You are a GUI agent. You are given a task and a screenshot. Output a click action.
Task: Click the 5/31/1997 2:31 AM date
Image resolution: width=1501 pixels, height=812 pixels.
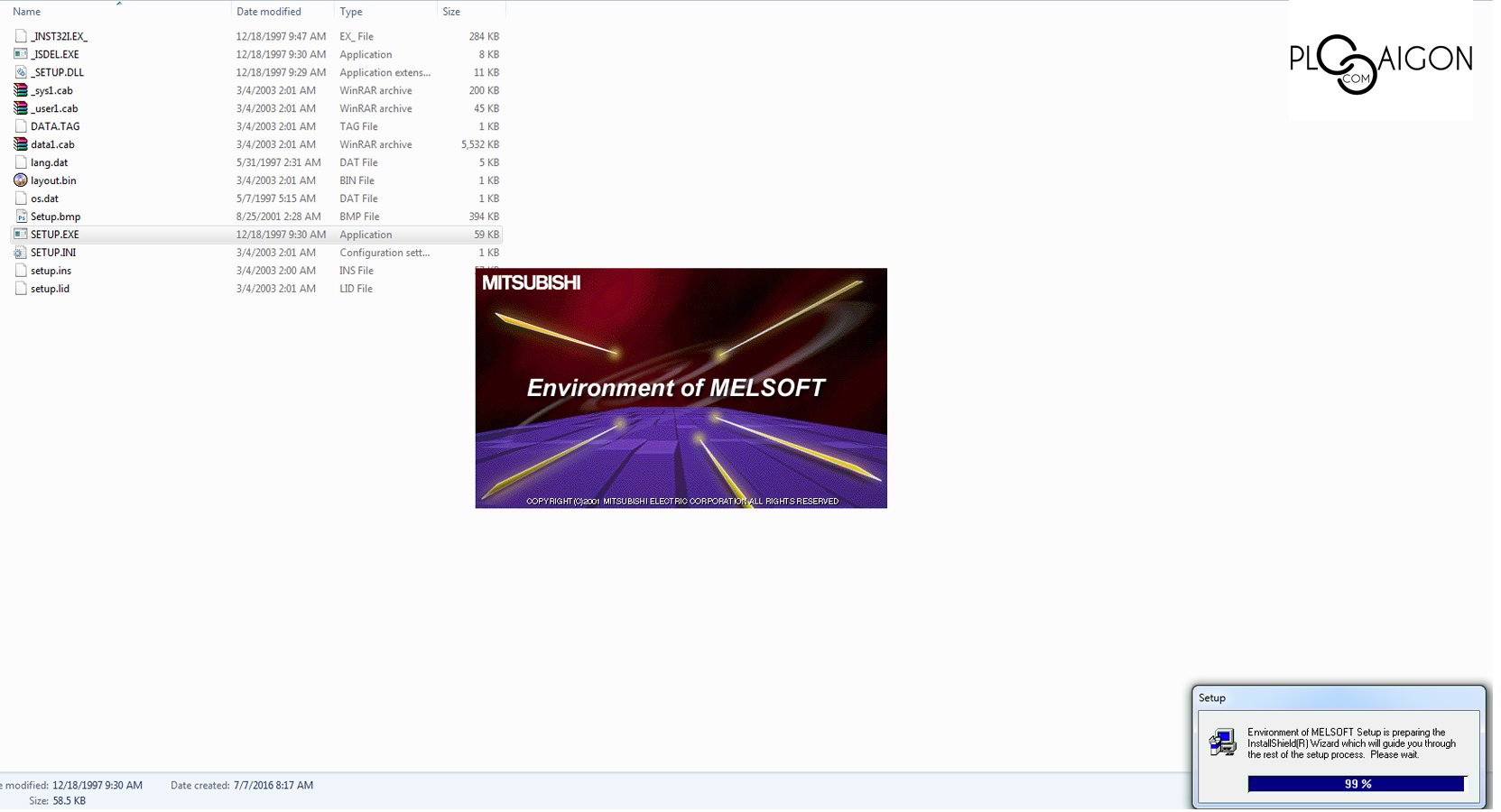pos(279,162)
